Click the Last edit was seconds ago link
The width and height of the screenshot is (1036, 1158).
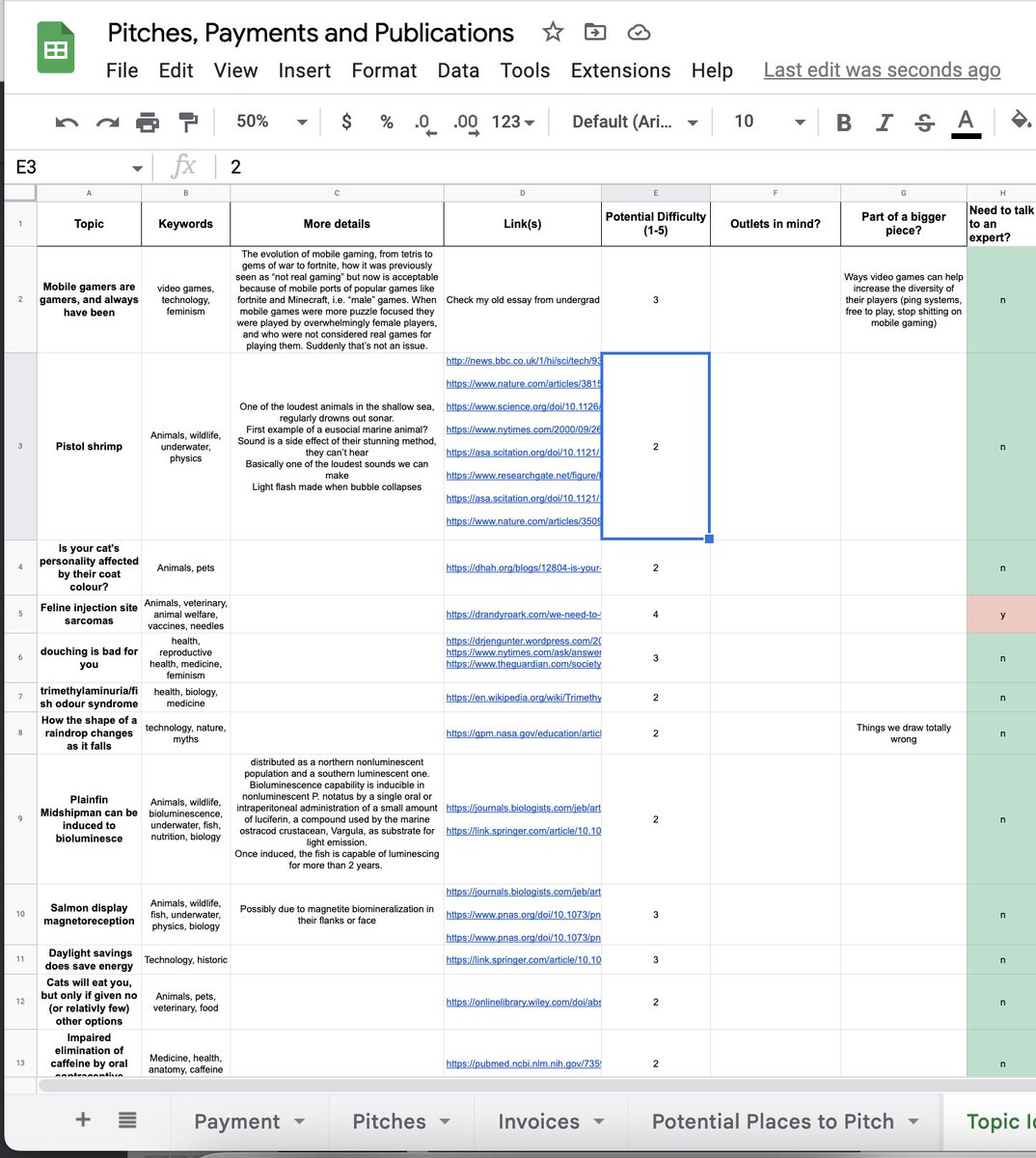point(882,70)
